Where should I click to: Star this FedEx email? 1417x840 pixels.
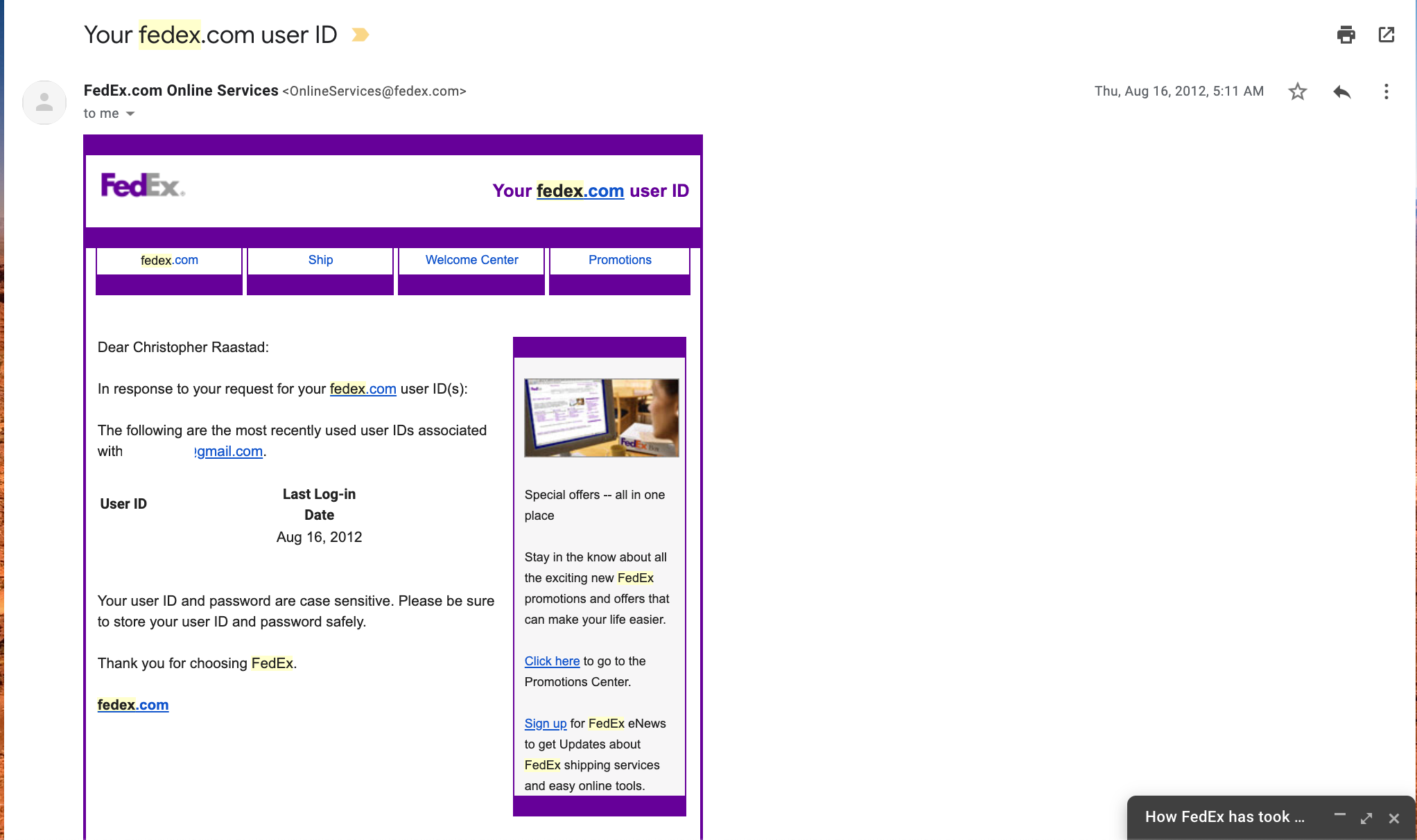(x=1298, y=91)
